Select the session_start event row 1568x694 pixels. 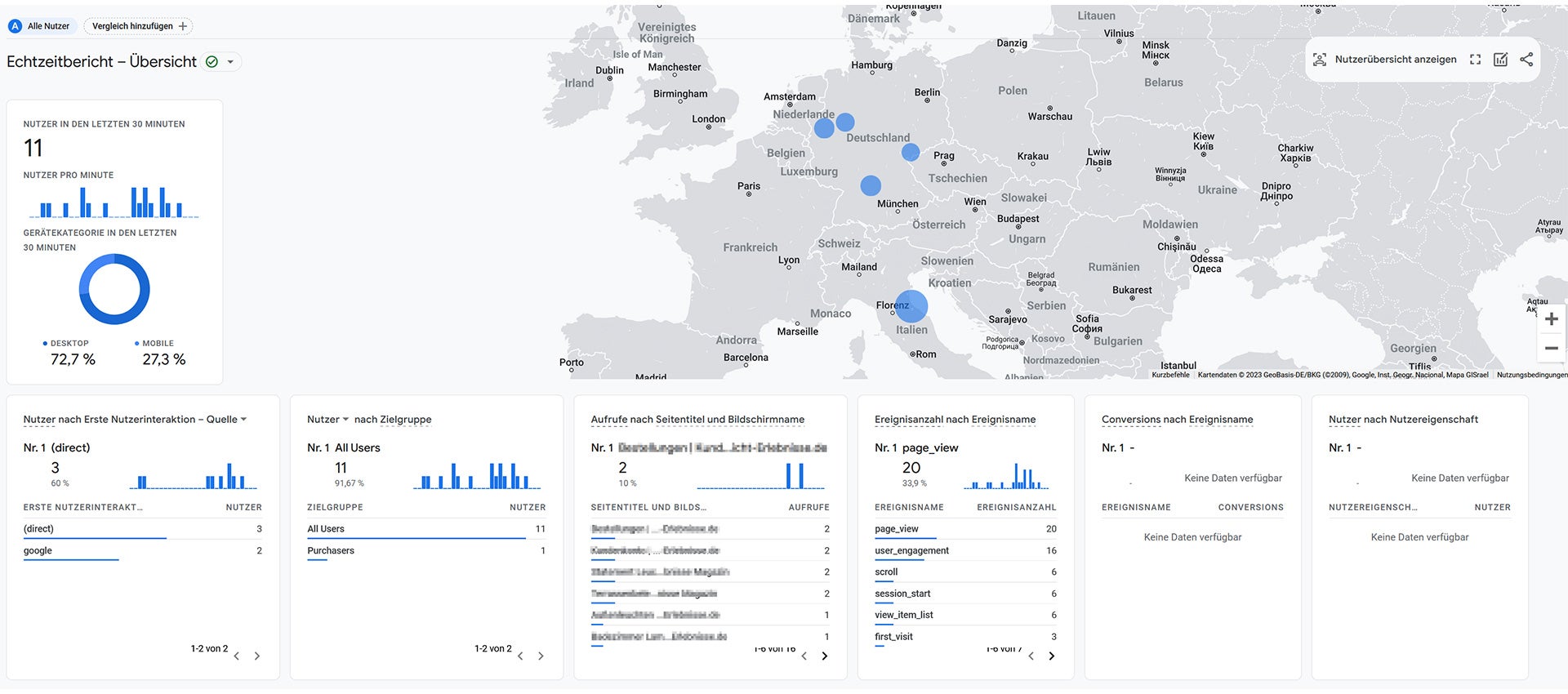[x=965, y=594]
